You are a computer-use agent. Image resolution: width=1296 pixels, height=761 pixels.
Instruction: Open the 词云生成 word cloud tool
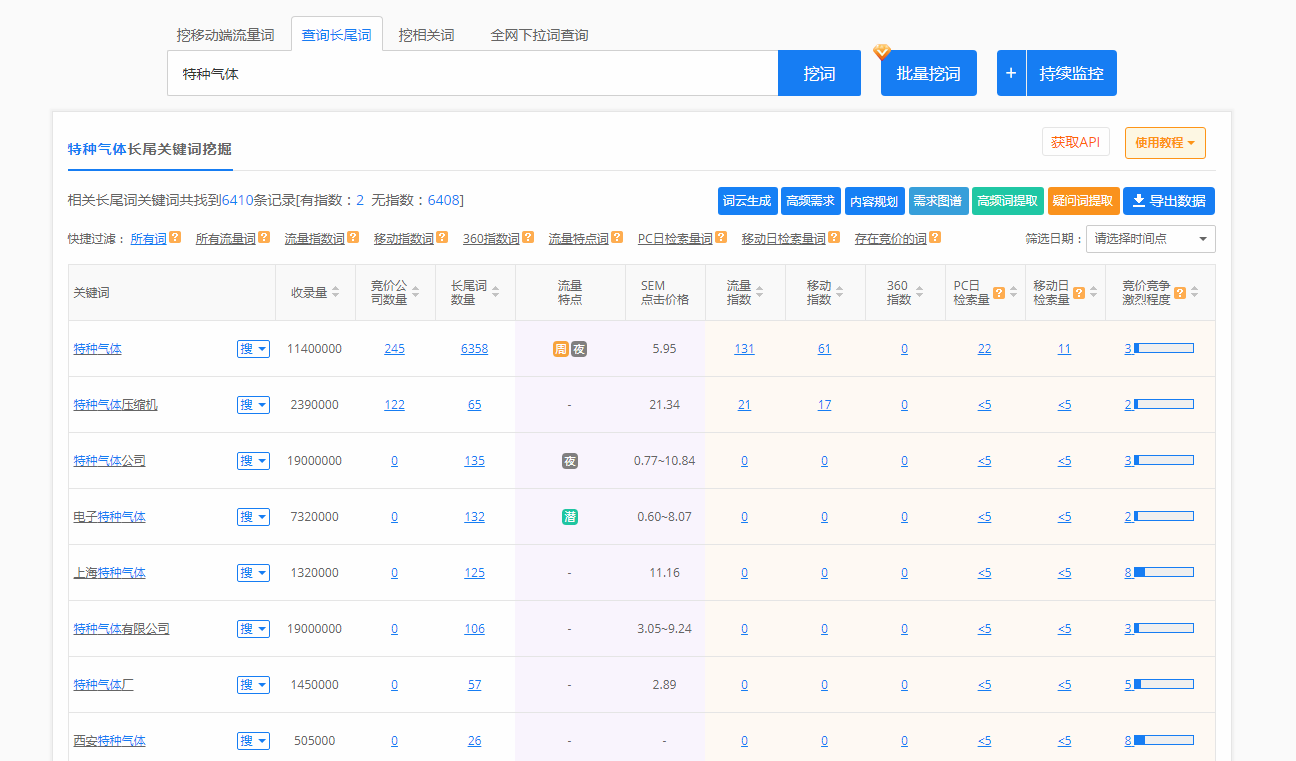(747, 200)
